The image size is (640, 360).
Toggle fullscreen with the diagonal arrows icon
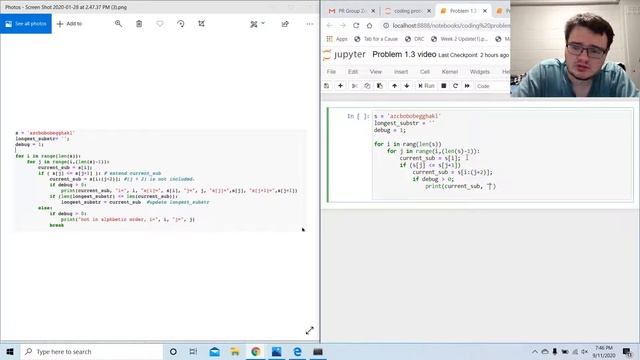(310, 331)
